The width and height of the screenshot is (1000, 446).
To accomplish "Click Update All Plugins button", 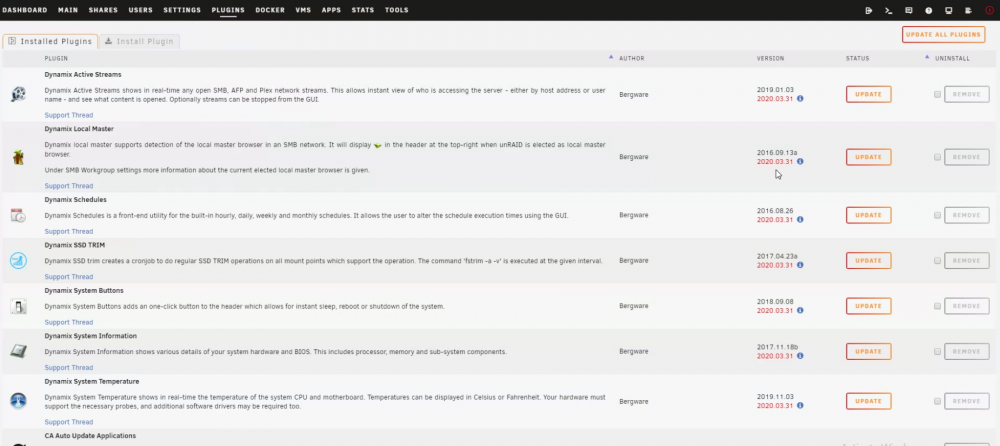I will [x=943, y=34].
